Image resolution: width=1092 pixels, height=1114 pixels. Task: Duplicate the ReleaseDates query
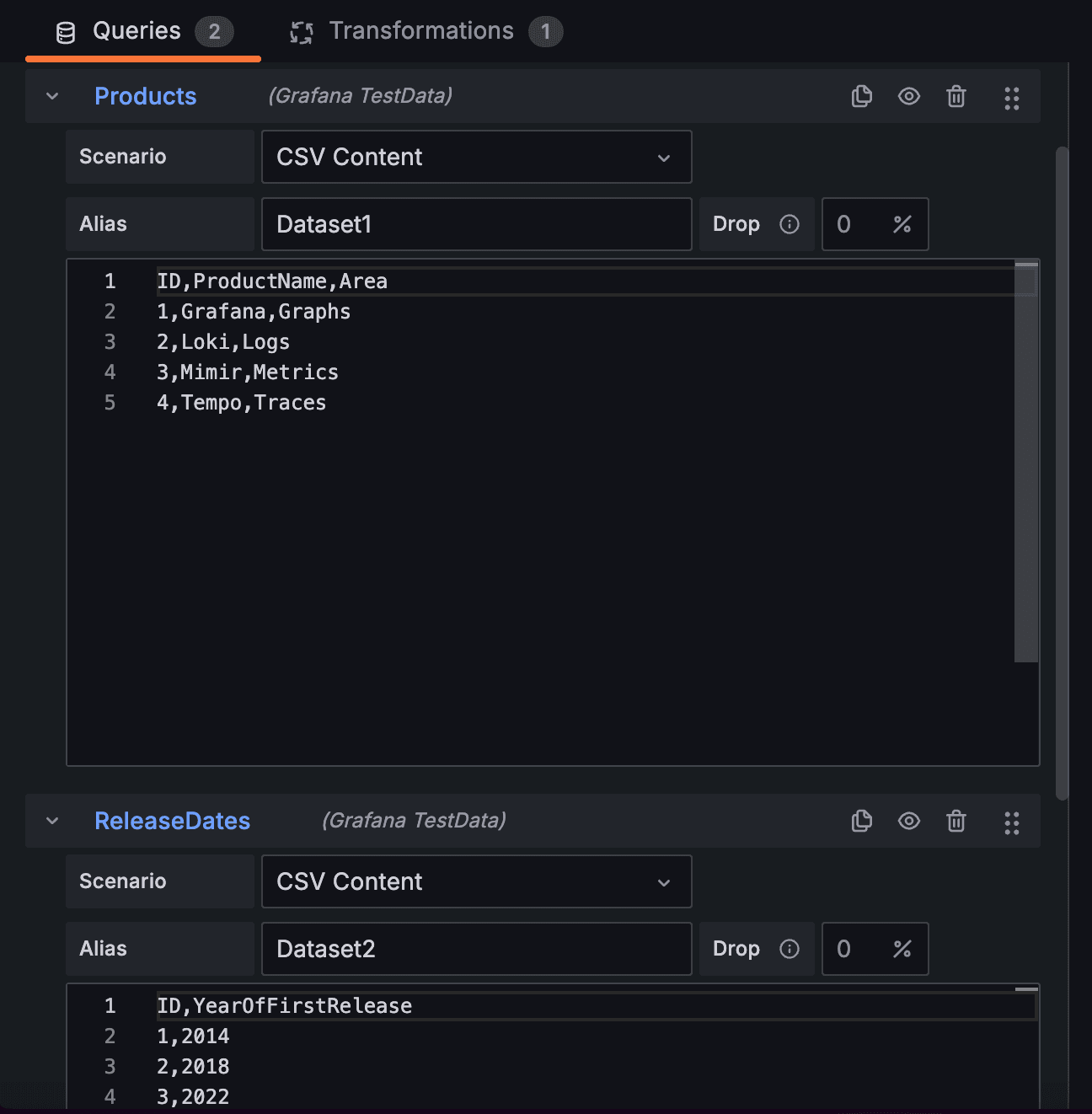pyautogui.click(x=861, y=821)
